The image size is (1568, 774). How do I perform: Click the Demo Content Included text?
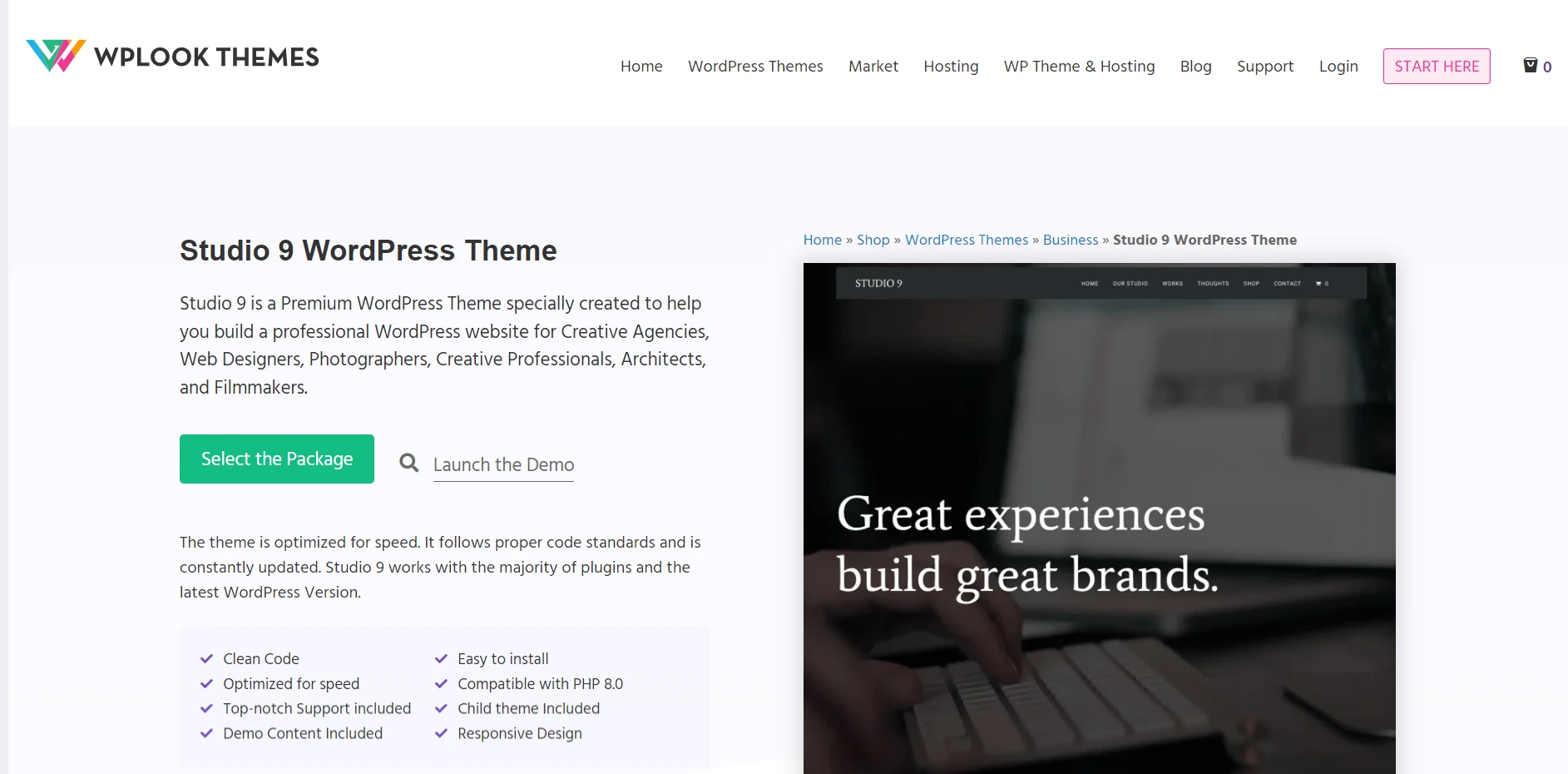(303, 733)
